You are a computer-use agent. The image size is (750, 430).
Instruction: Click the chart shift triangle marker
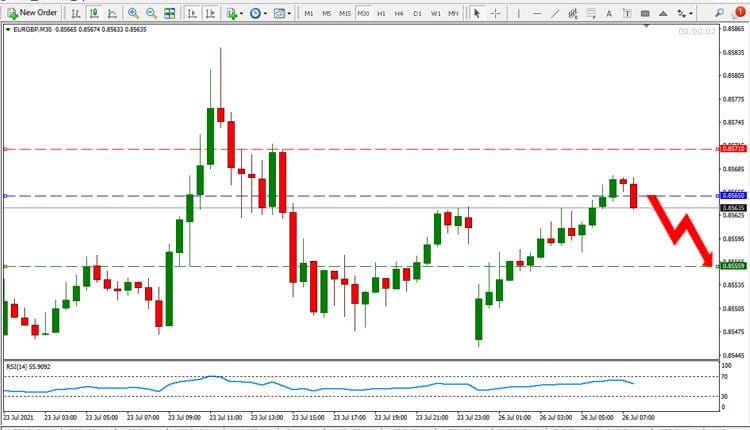pos(646,25)
